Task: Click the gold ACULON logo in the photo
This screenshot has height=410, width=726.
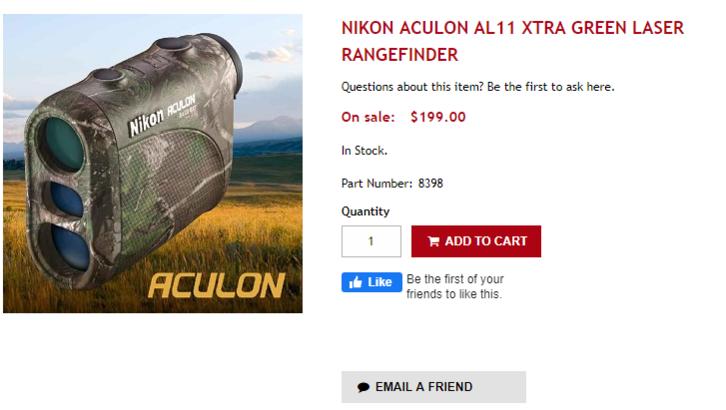Action: click(216, 285)
